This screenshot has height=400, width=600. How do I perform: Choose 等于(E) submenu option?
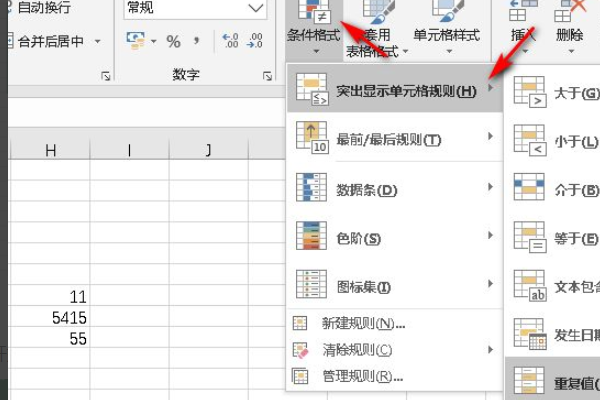click(x=553, y=237)
